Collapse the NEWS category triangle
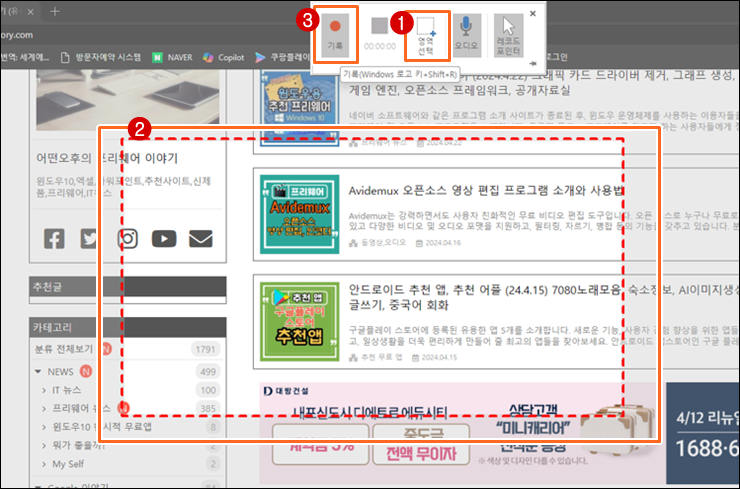The height and width of the screenshot is (489, 740). point(38,371)
